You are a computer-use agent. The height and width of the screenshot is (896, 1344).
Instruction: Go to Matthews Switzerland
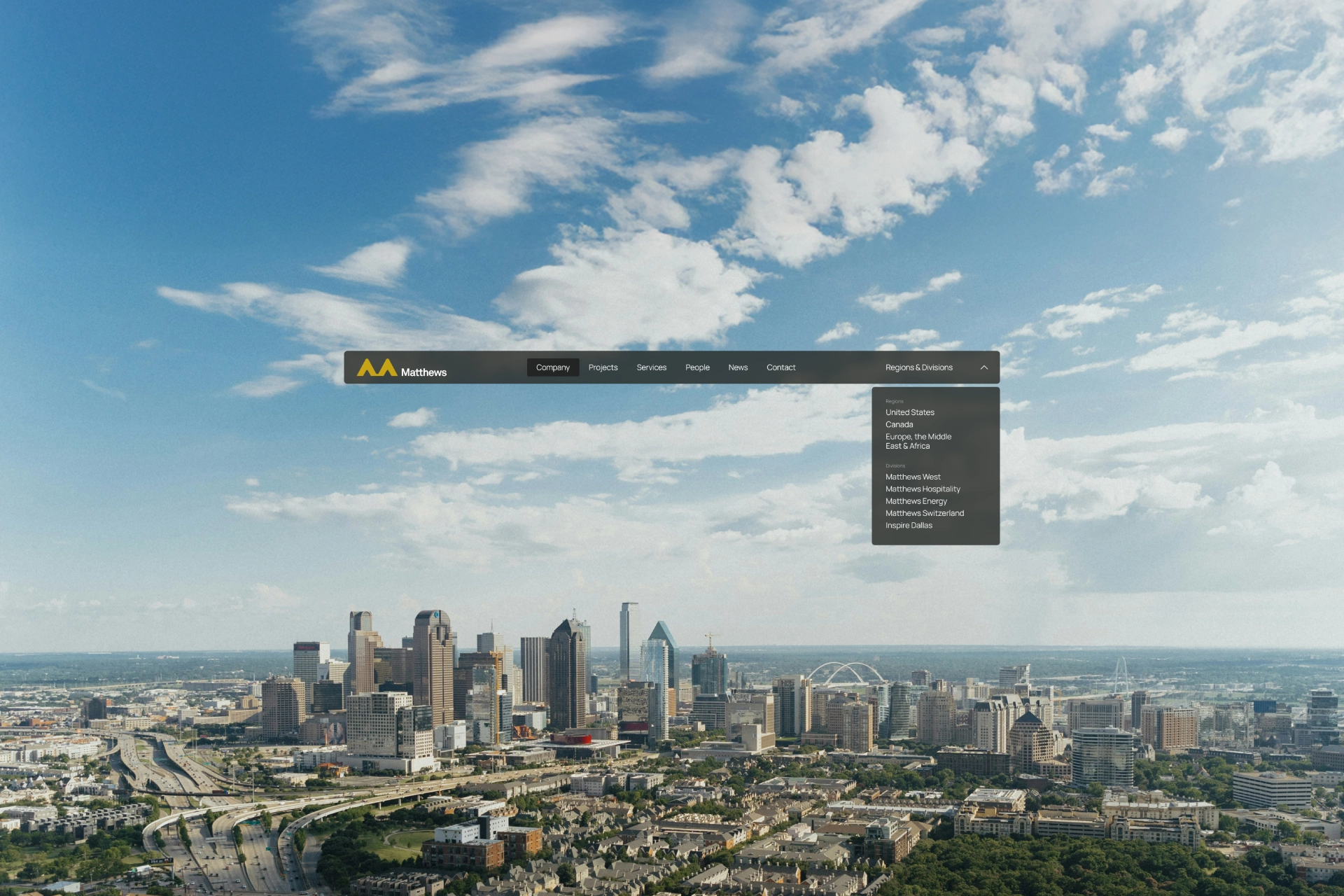(x=924, y=513)
